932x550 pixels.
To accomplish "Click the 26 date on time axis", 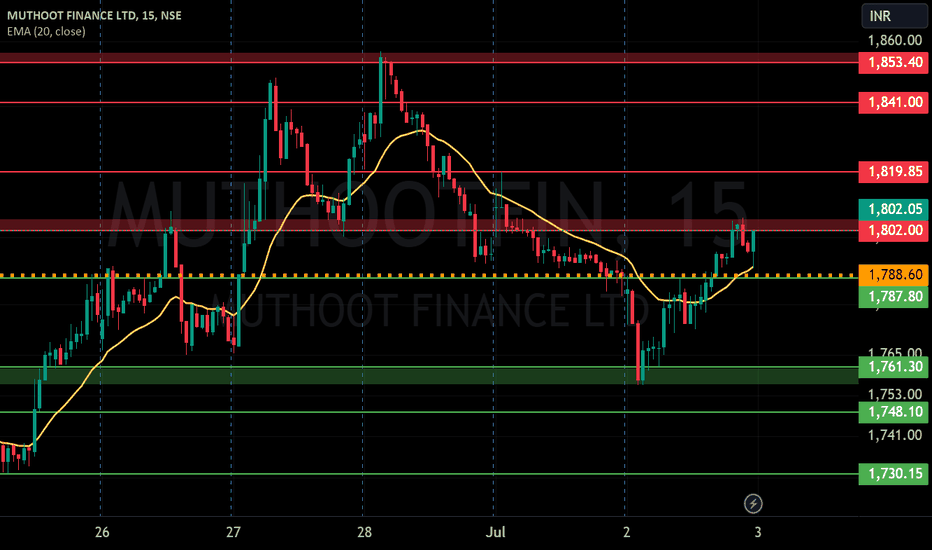I will click(102, 532).
